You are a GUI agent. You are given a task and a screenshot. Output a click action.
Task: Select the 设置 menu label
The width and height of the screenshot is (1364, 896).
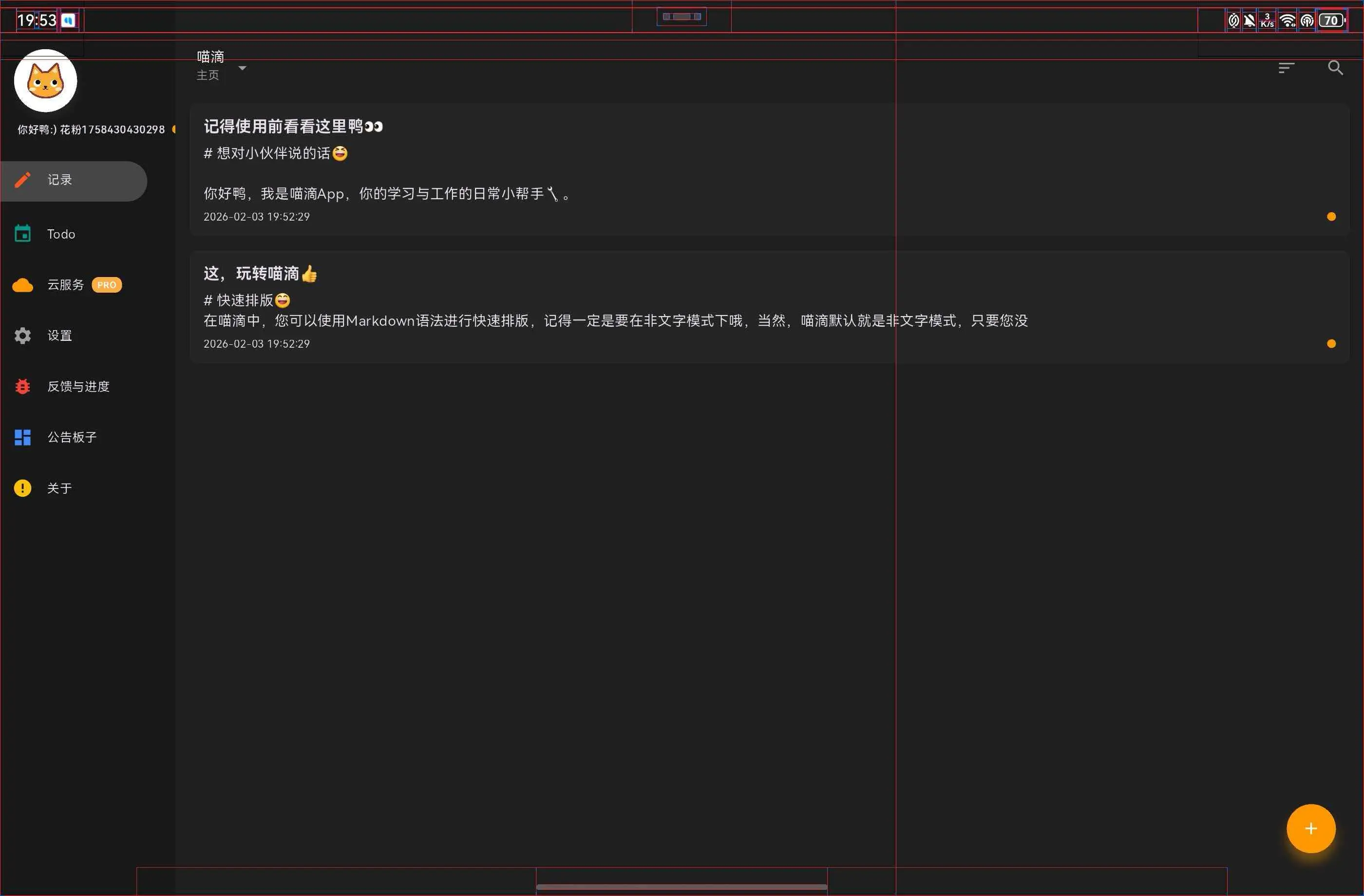pos(59,336)
